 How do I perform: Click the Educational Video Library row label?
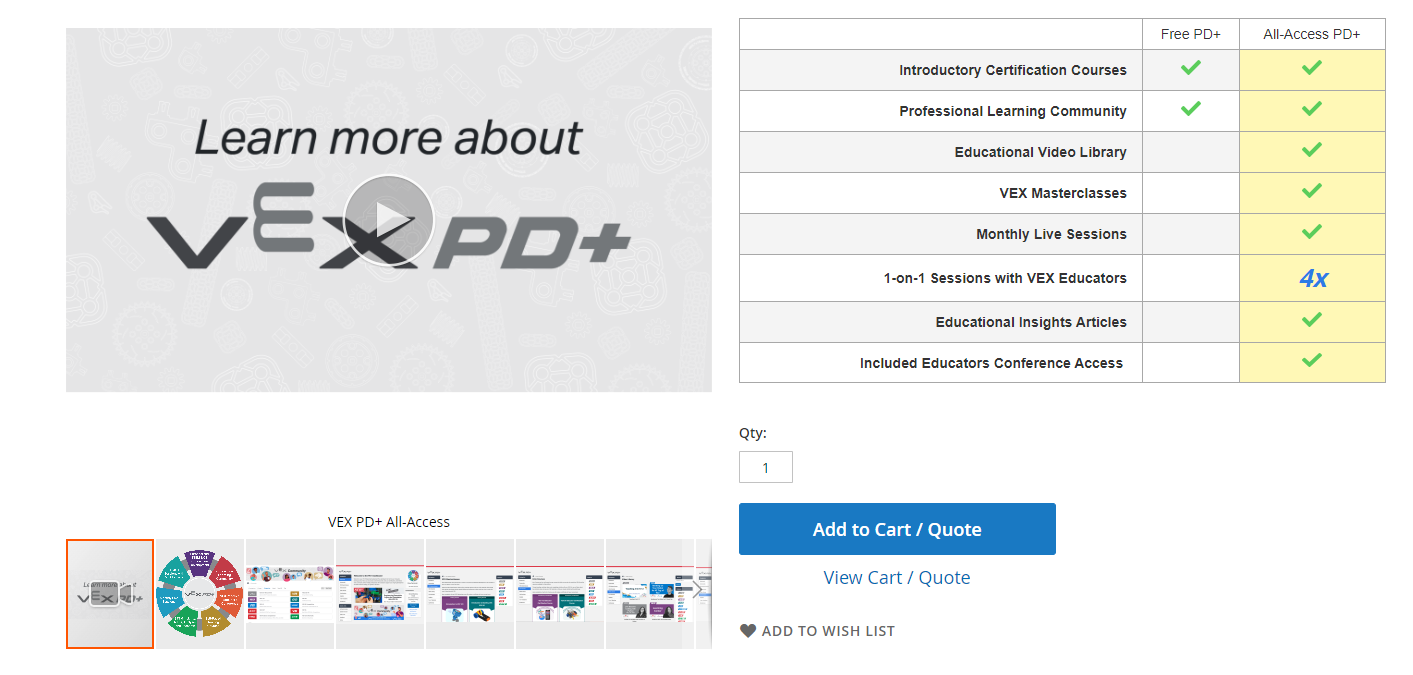(x=1041, y=152)
